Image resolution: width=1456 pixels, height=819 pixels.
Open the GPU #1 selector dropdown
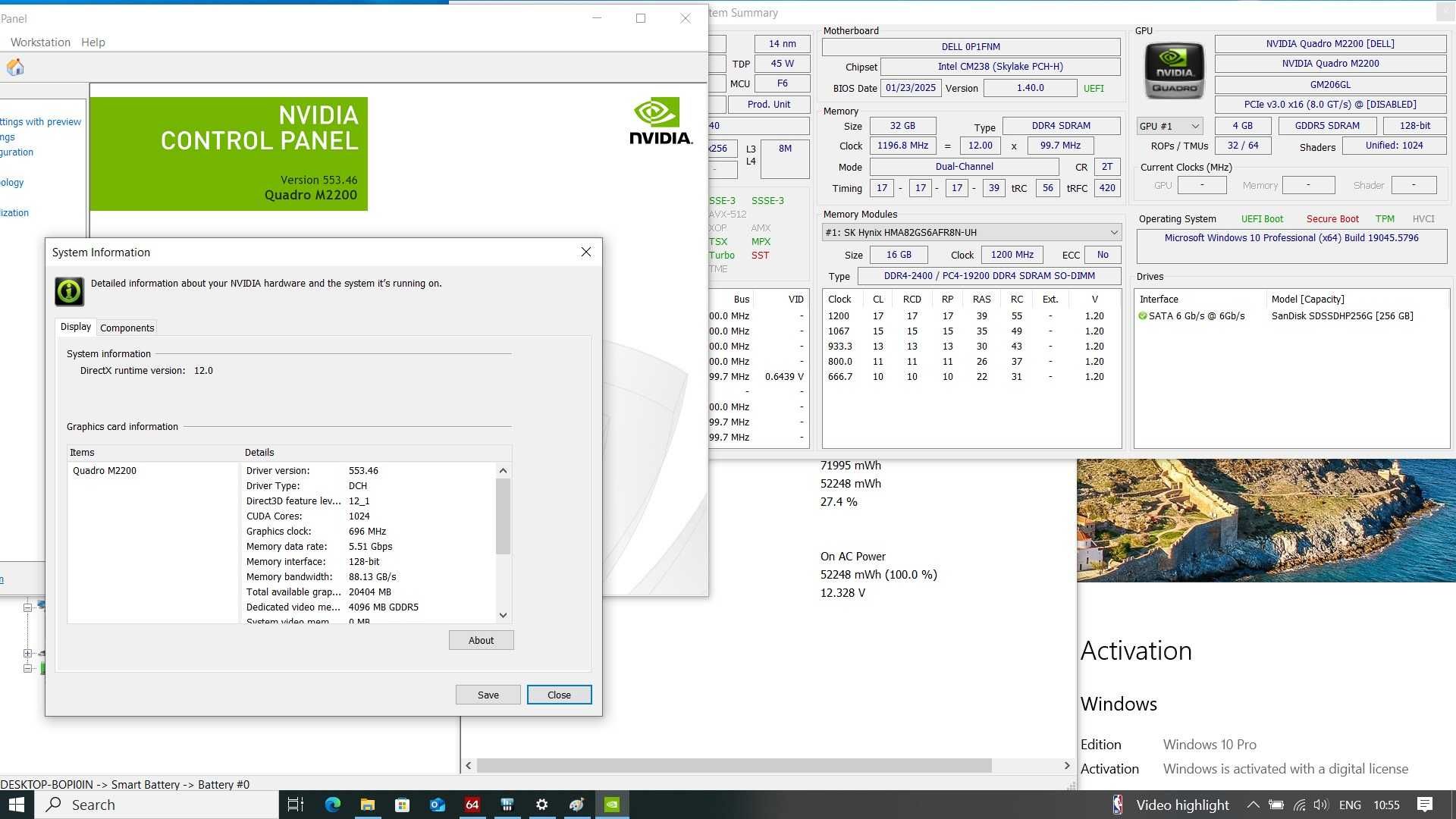[x=1169, y=126]
